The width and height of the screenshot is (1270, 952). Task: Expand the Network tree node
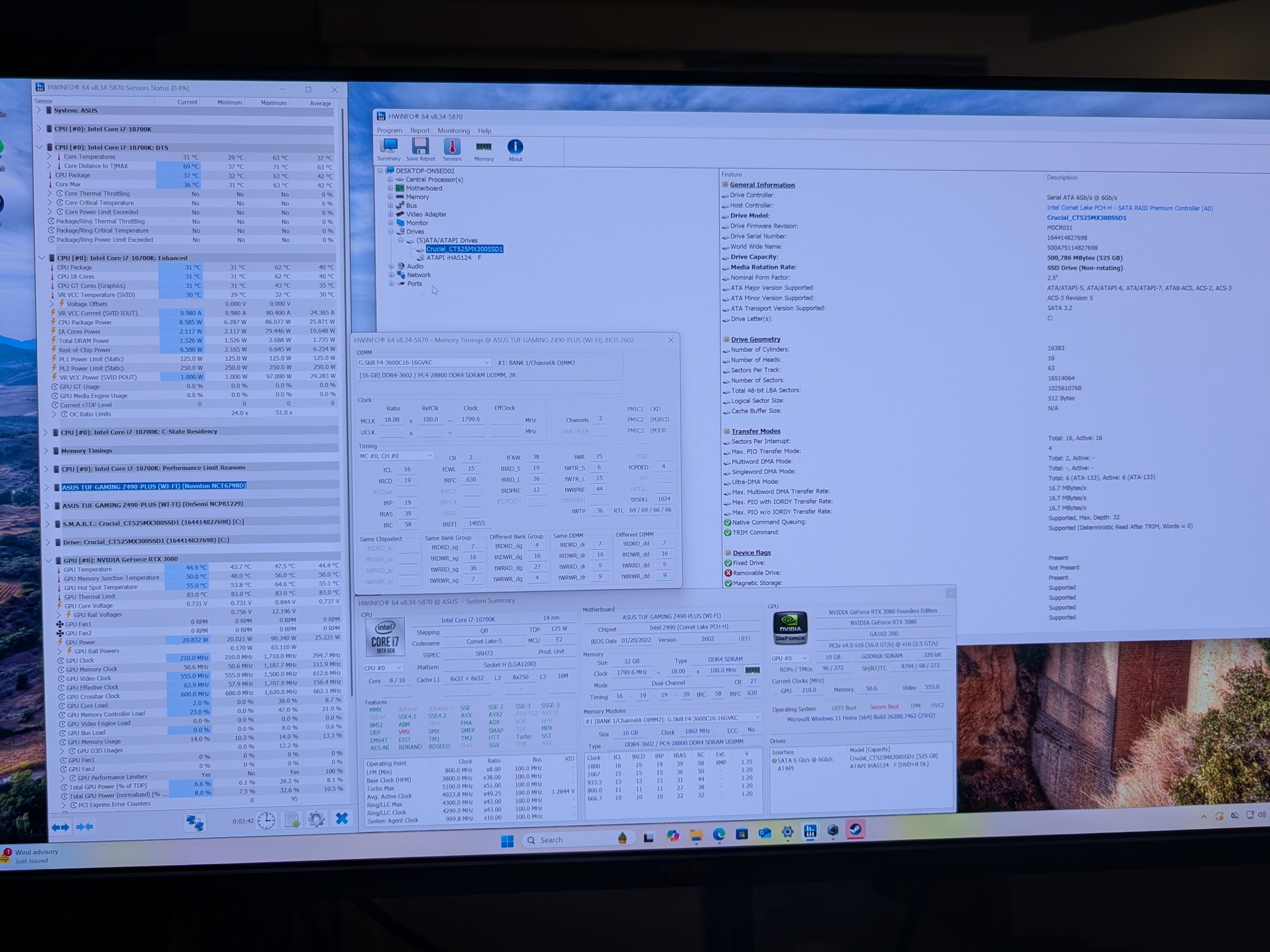coord(391,275)
